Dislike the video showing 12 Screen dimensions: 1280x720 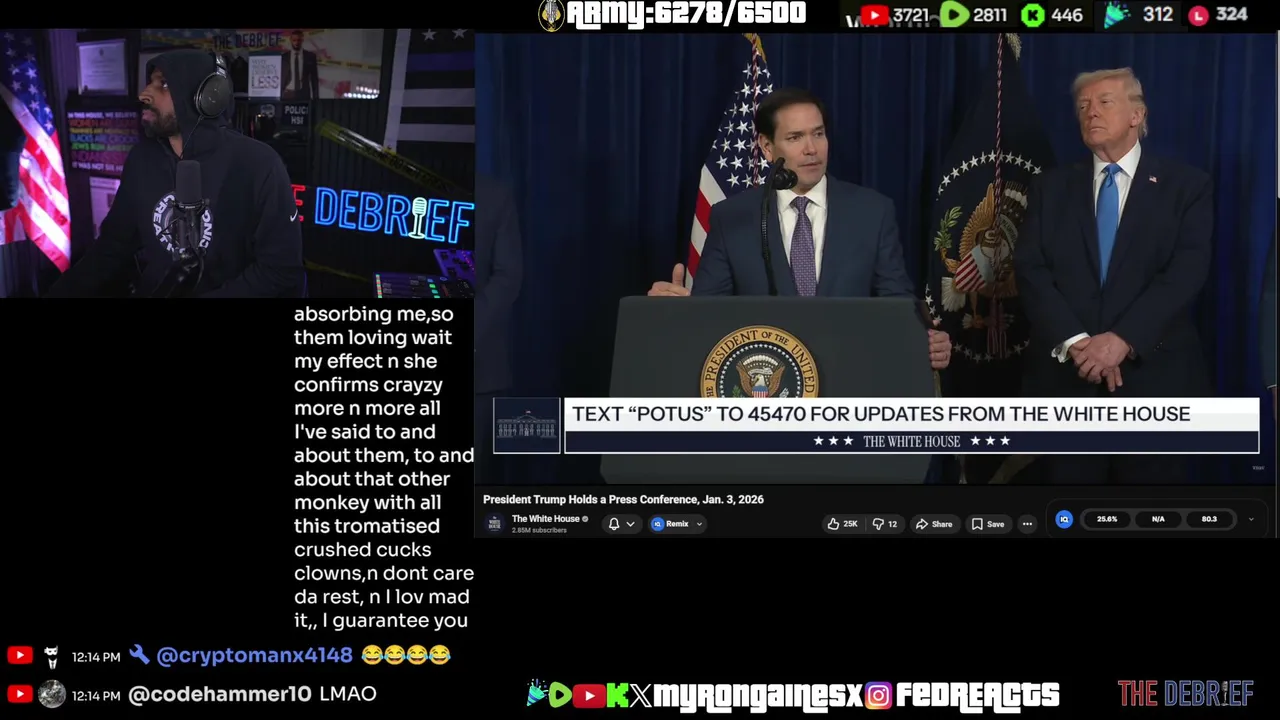tap(885, 524)
